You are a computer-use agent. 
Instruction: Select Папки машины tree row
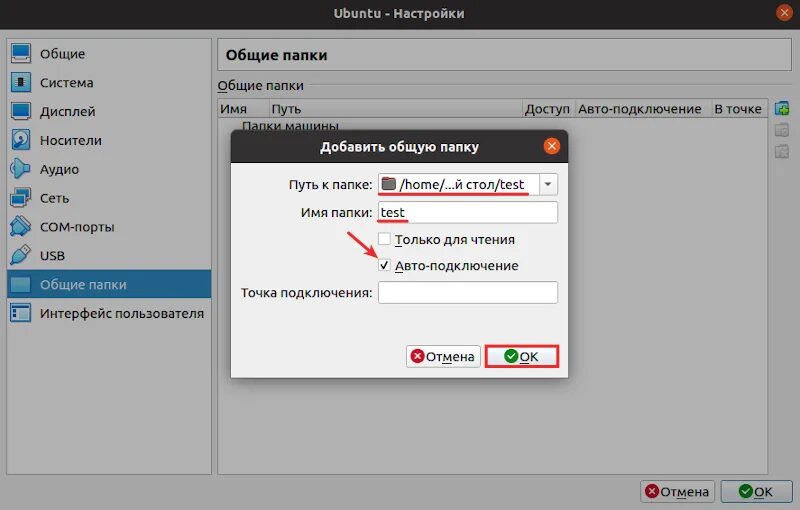(x=290, y=124)
